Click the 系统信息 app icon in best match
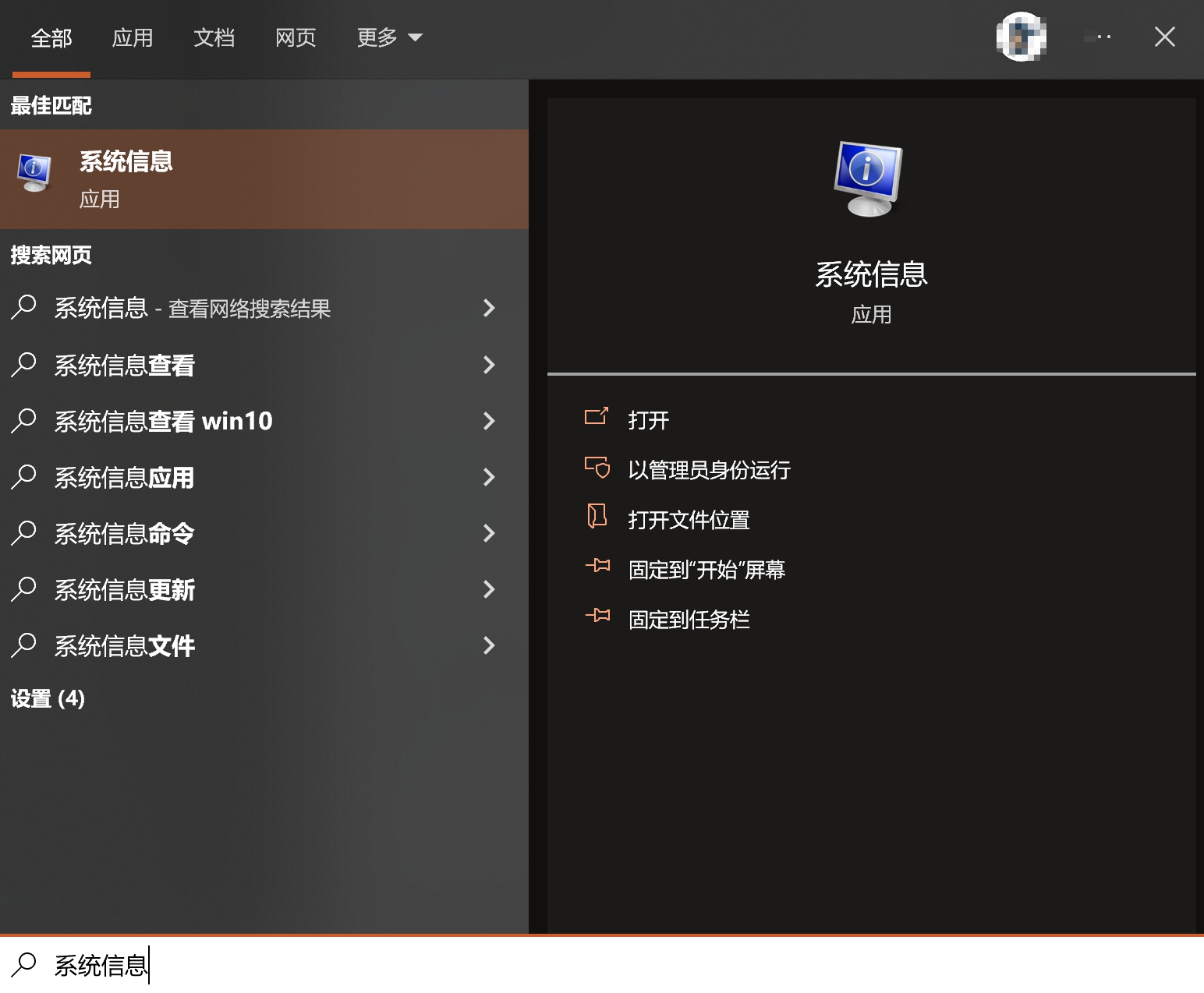 pyautogui.click(x=34, y=173)
